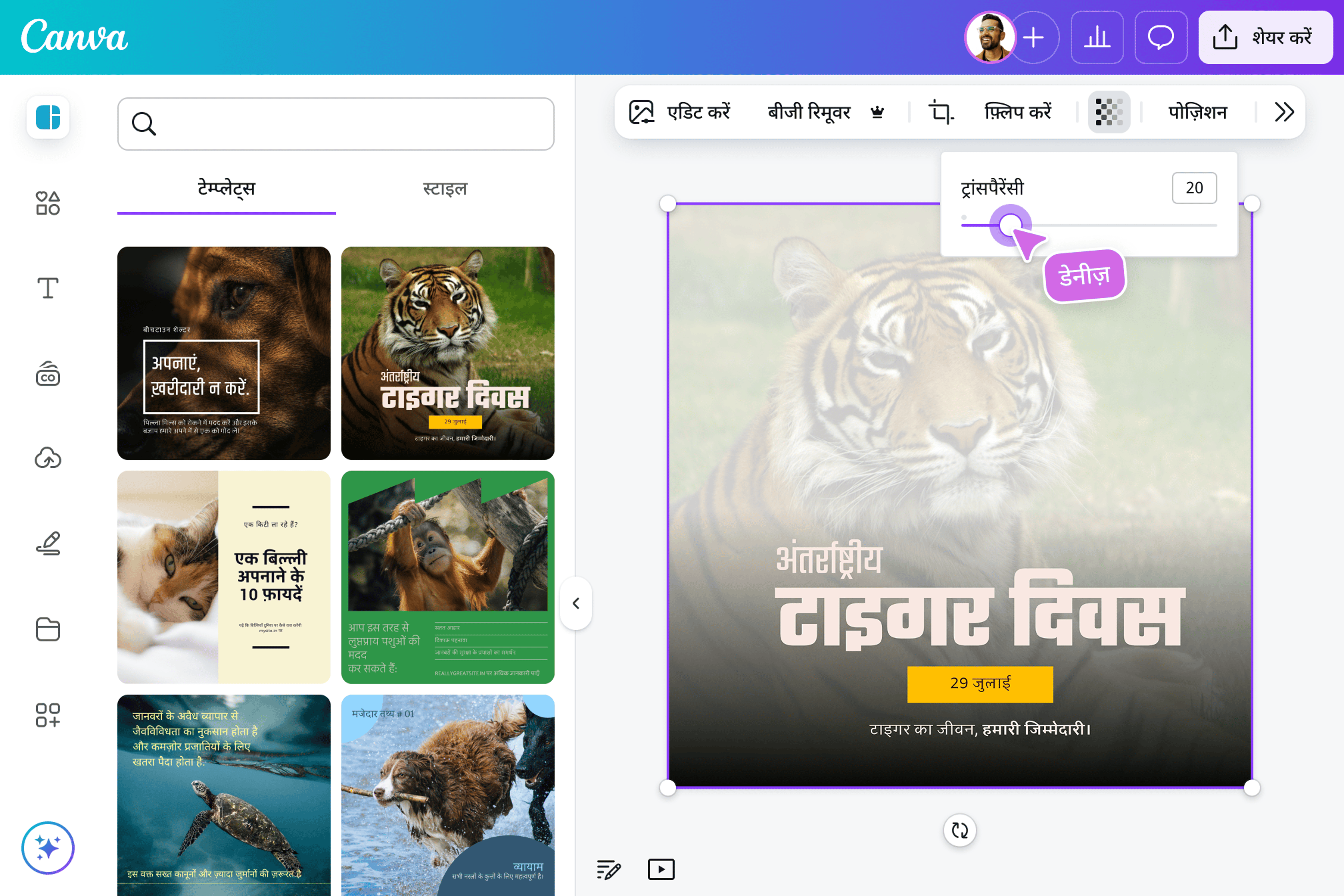Collapse the side panel arrow
Image resolution: width=1344 pixels, height=896 pixels.
pyautogui.click(x=576, y=603)
